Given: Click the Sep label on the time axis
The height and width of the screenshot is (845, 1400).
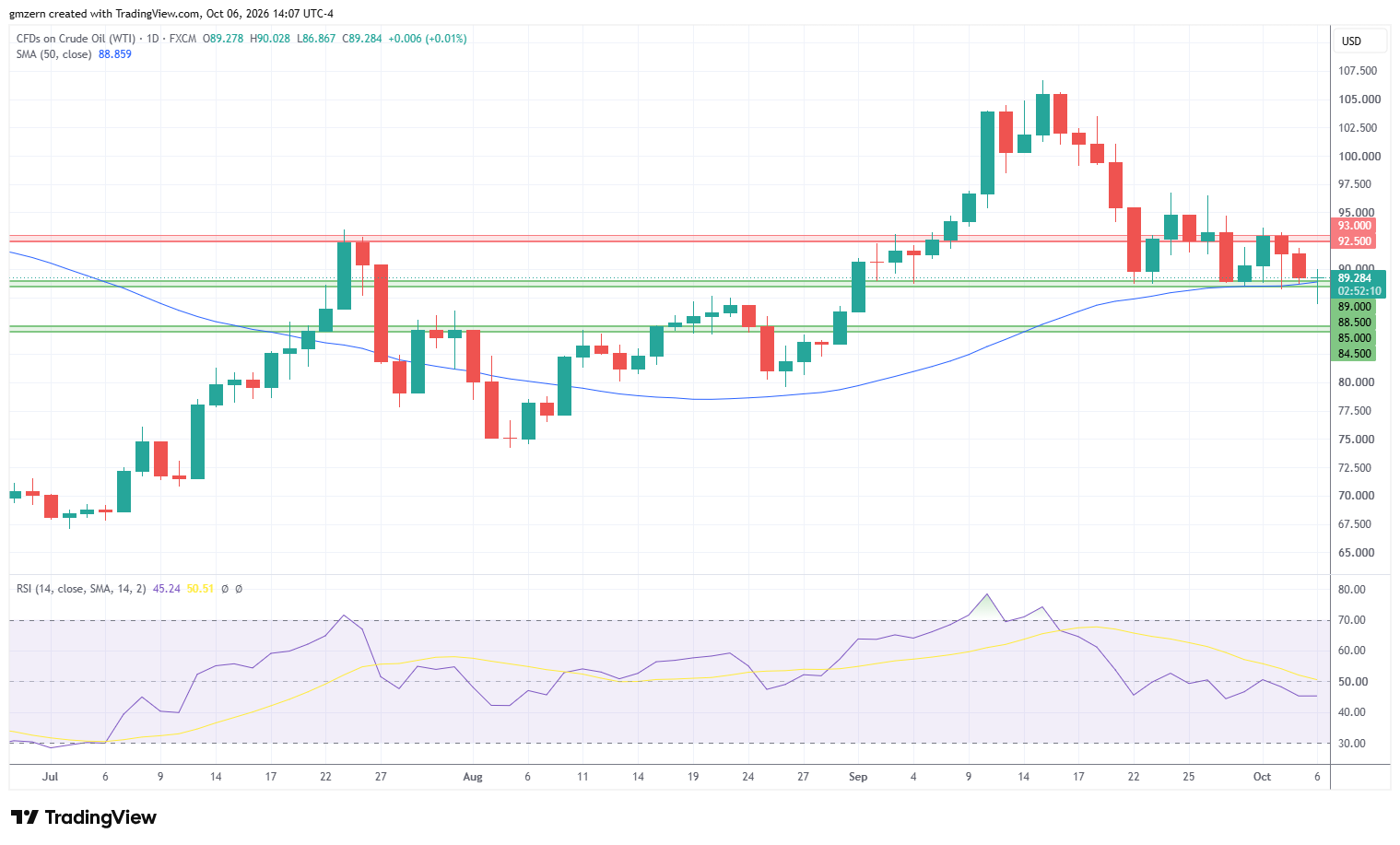Looking at the screenshot, I should [858, 777].
